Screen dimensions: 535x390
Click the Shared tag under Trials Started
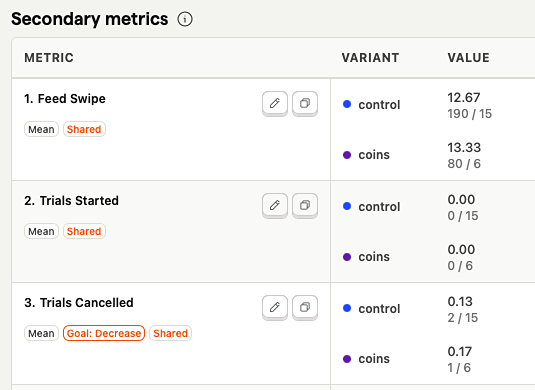tap(84, 231)
